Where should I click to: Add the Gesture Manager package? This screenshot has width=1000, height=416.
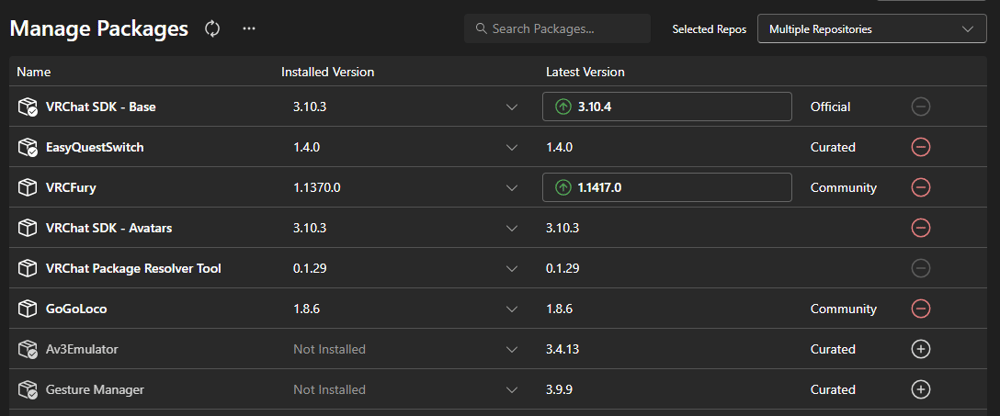click(920, 389)
